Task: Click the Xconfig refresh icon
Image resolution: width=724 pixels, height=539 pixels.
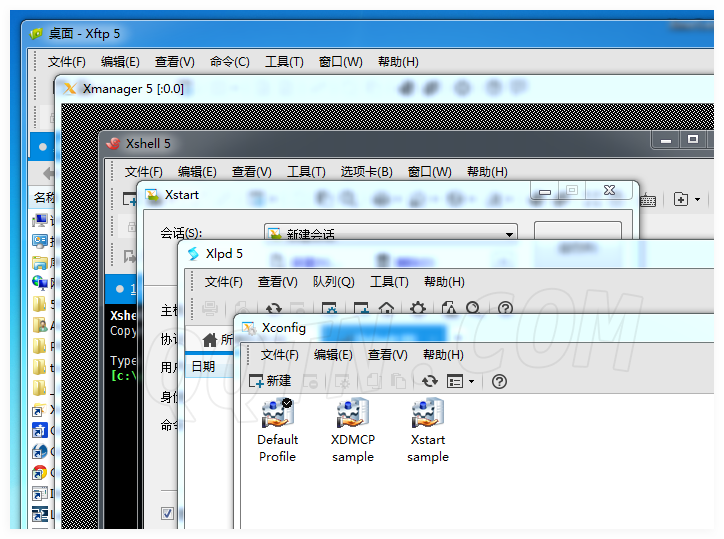Action: (429, 381)
